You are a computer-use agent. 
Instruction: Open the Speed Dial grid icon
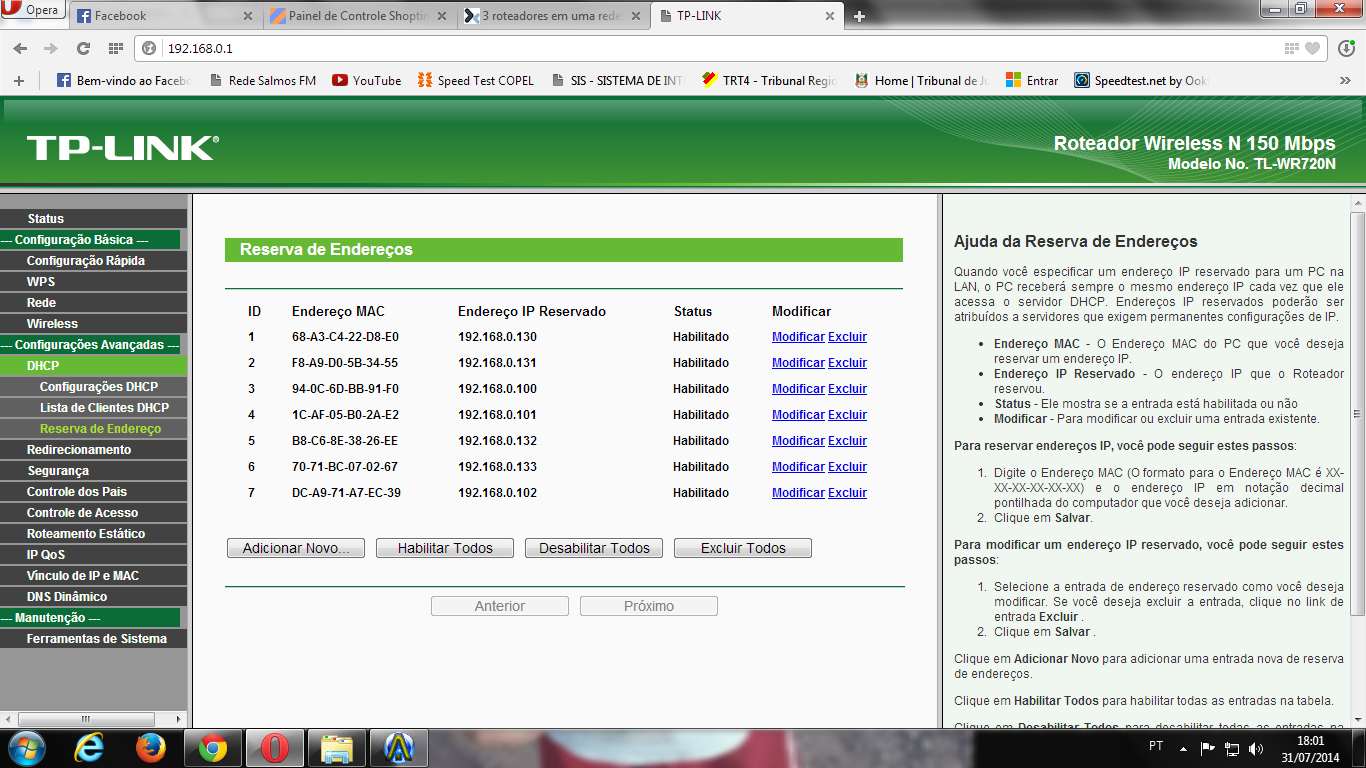tap(115, 48)
